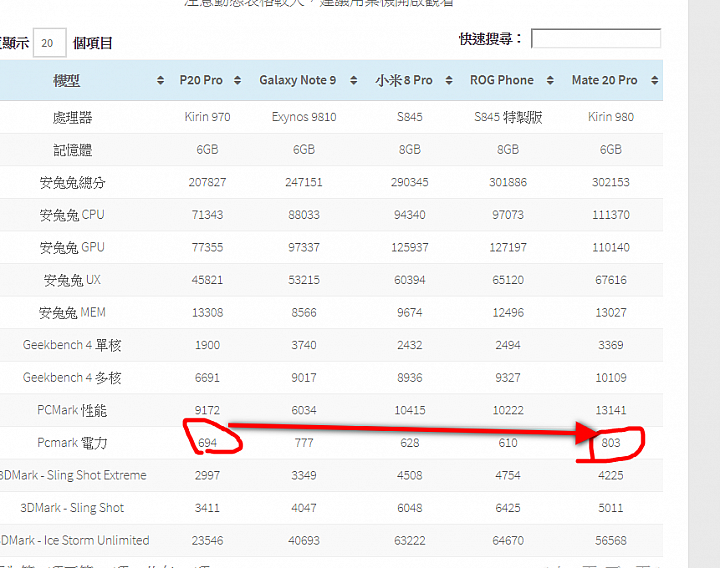
Task: Sort by the ROG Phone column arrows
Action: click(550, 80)
